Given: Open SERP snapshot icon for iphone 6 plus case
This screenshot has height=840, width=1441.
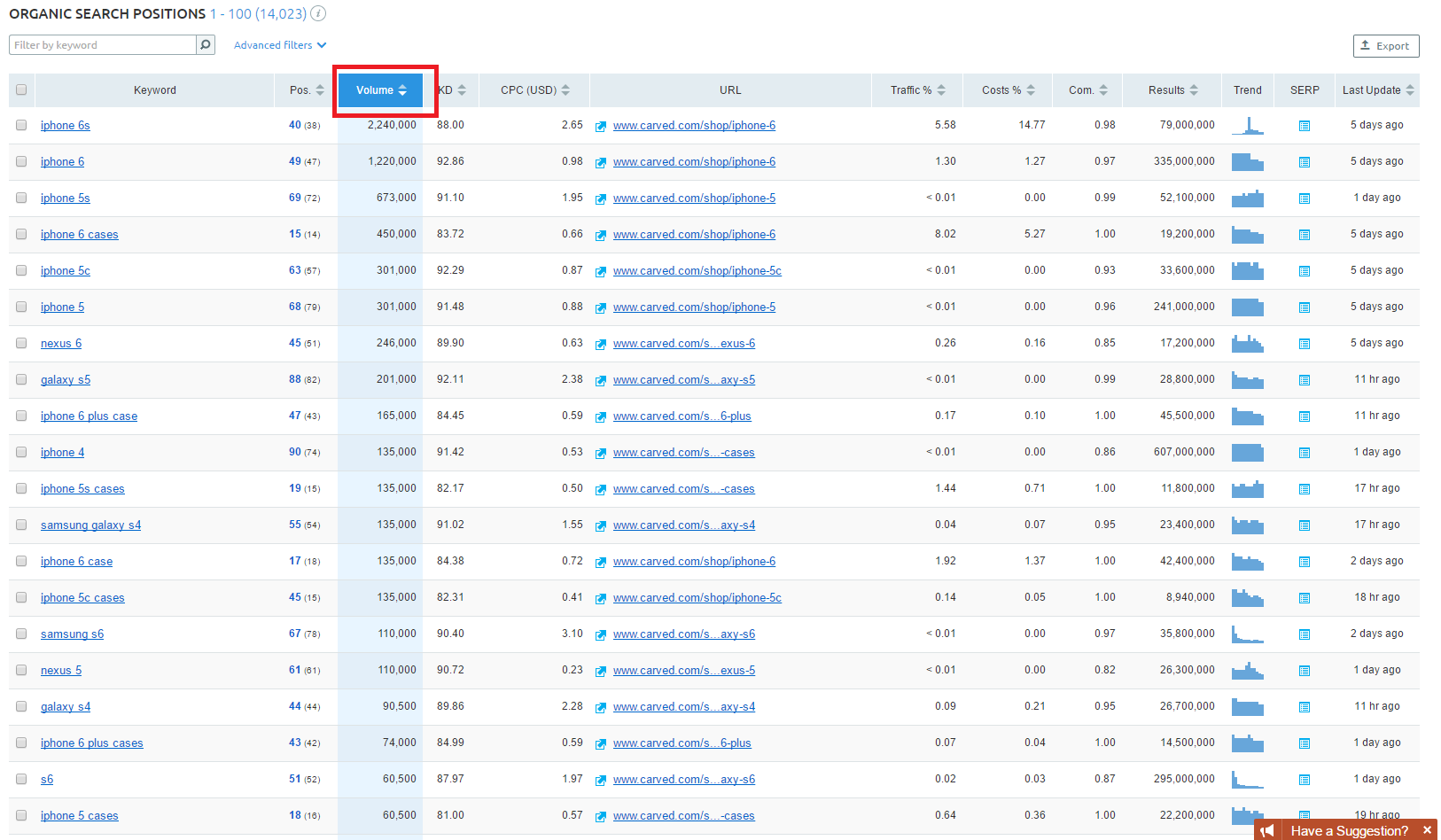Looking at the screenshot, I should coord(1304,416).
